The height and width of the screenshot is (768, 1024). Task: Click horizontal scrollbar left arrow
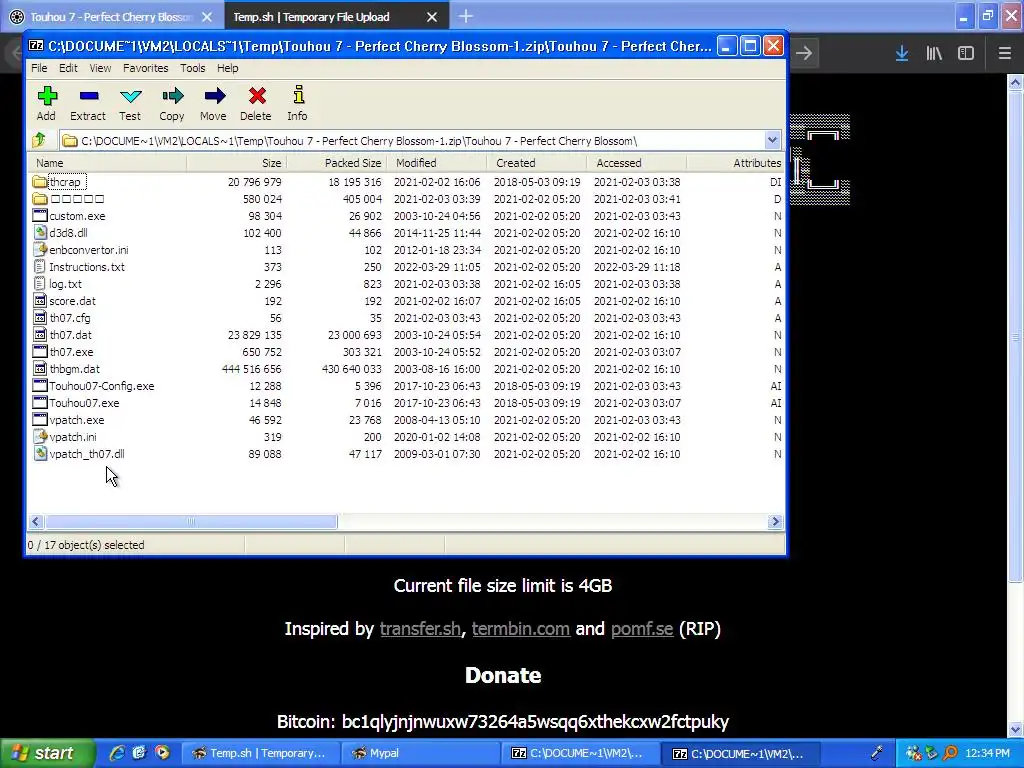37,522
